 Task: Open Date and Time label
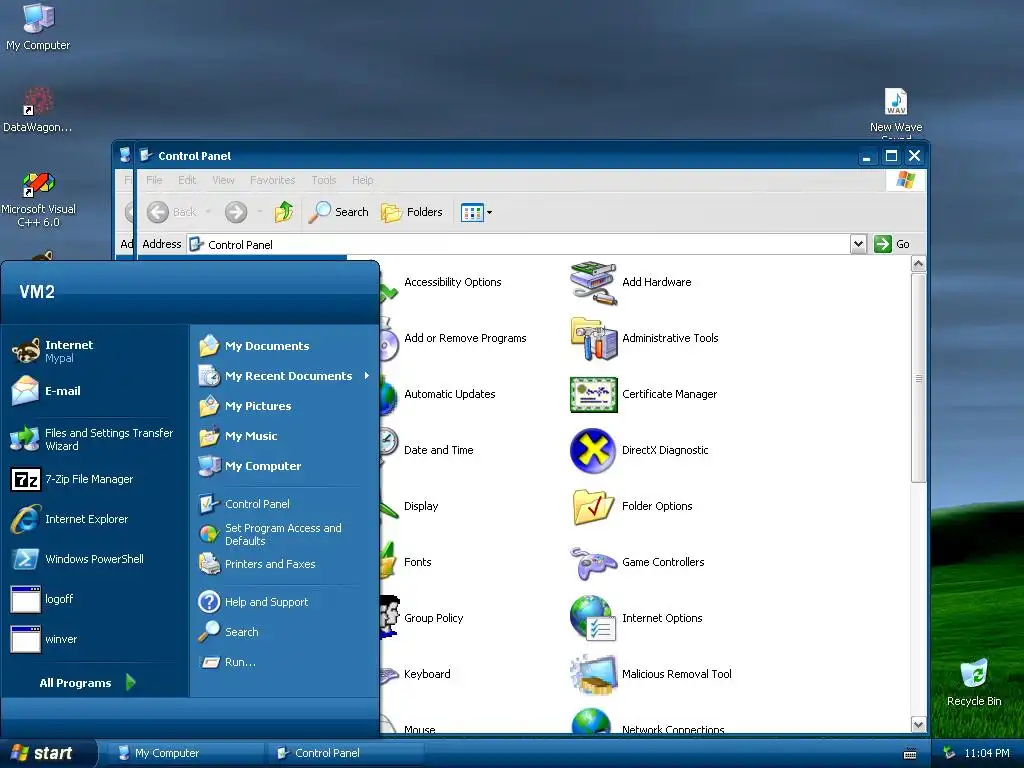pos(438,451)
